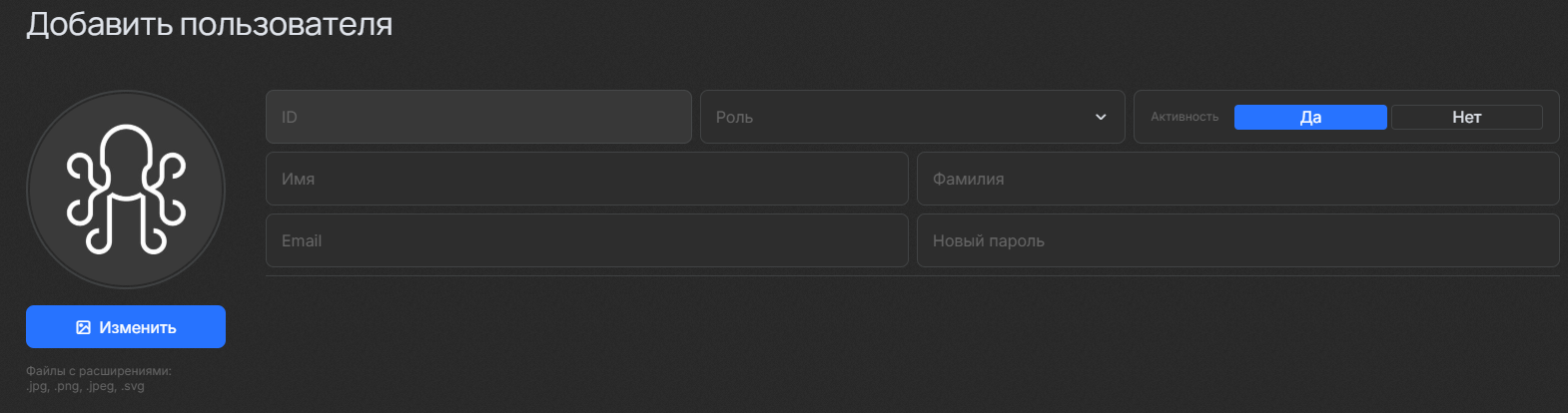The height and width of the screenshot is (413, 1568).
Task: Click the octopus avatar icon
Action: [x=126, y=190]
